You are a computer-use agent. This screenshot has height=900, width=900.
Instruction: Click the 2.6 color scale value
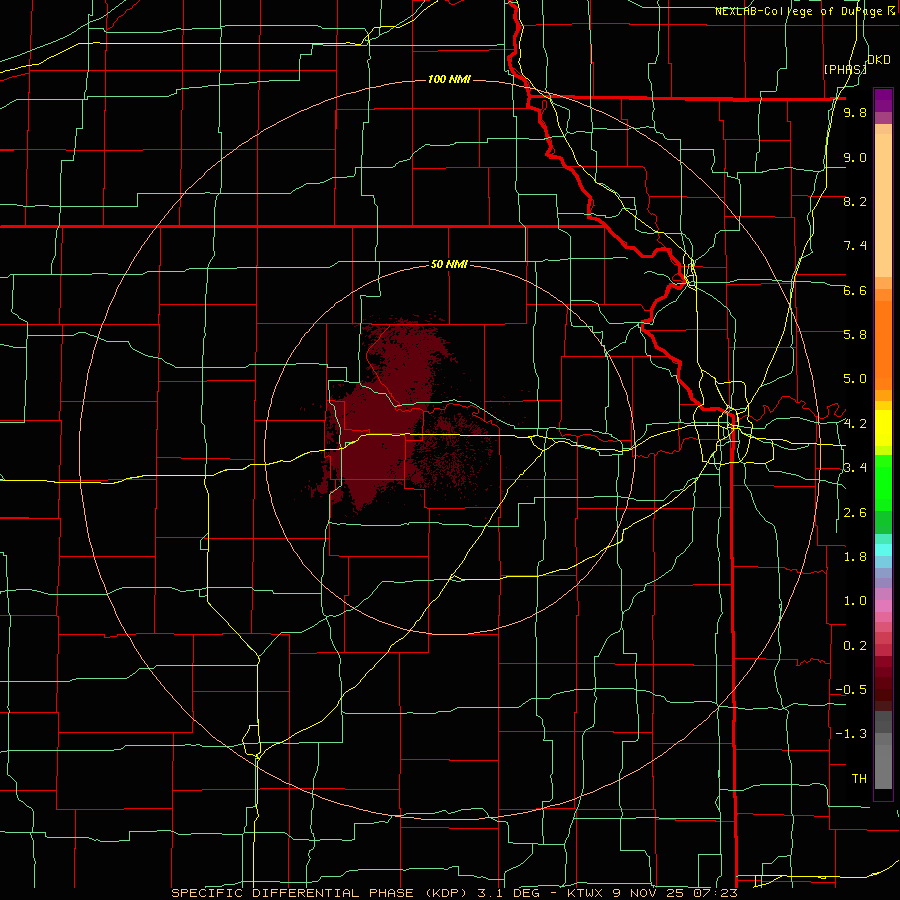[x=855, y=513]
